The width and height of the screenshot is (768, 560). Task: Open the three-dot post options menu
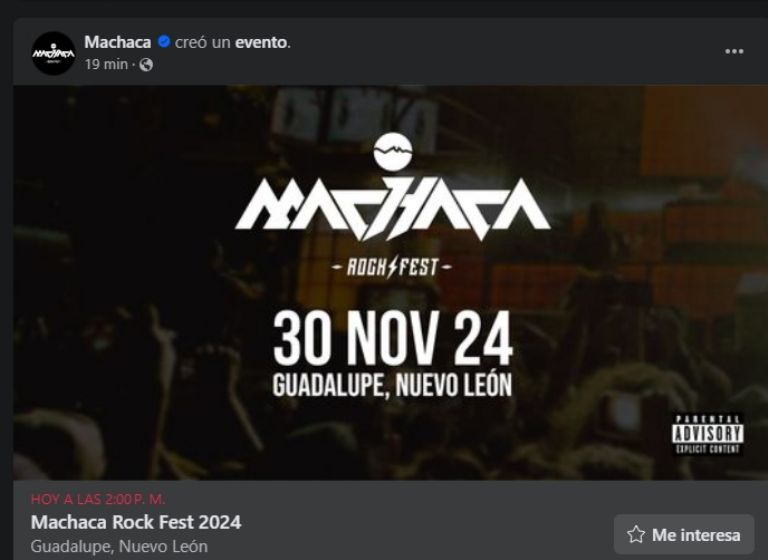pos(734,51)
